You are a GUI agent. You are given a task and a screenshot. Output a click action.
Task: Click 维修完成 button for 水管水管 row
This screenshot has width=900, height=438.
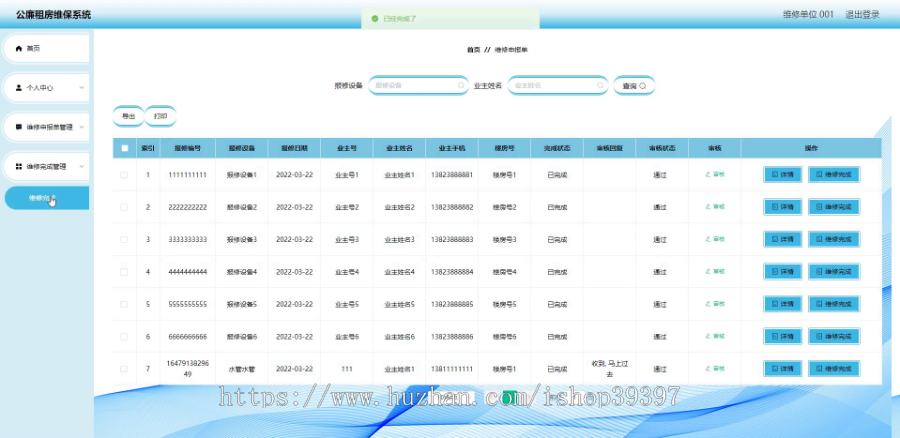(x=834, y=369)
